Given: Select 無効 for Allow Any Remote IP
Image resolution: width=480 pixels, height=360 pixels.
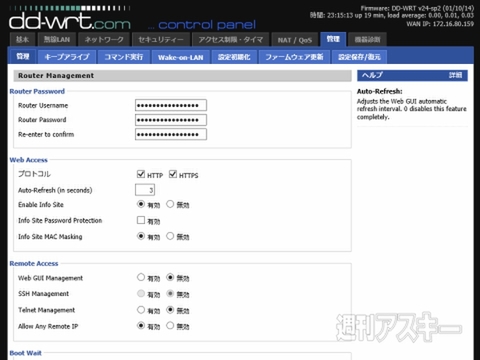Looking at the screenshot, I should pyautogui.click(x=170, y=325).
